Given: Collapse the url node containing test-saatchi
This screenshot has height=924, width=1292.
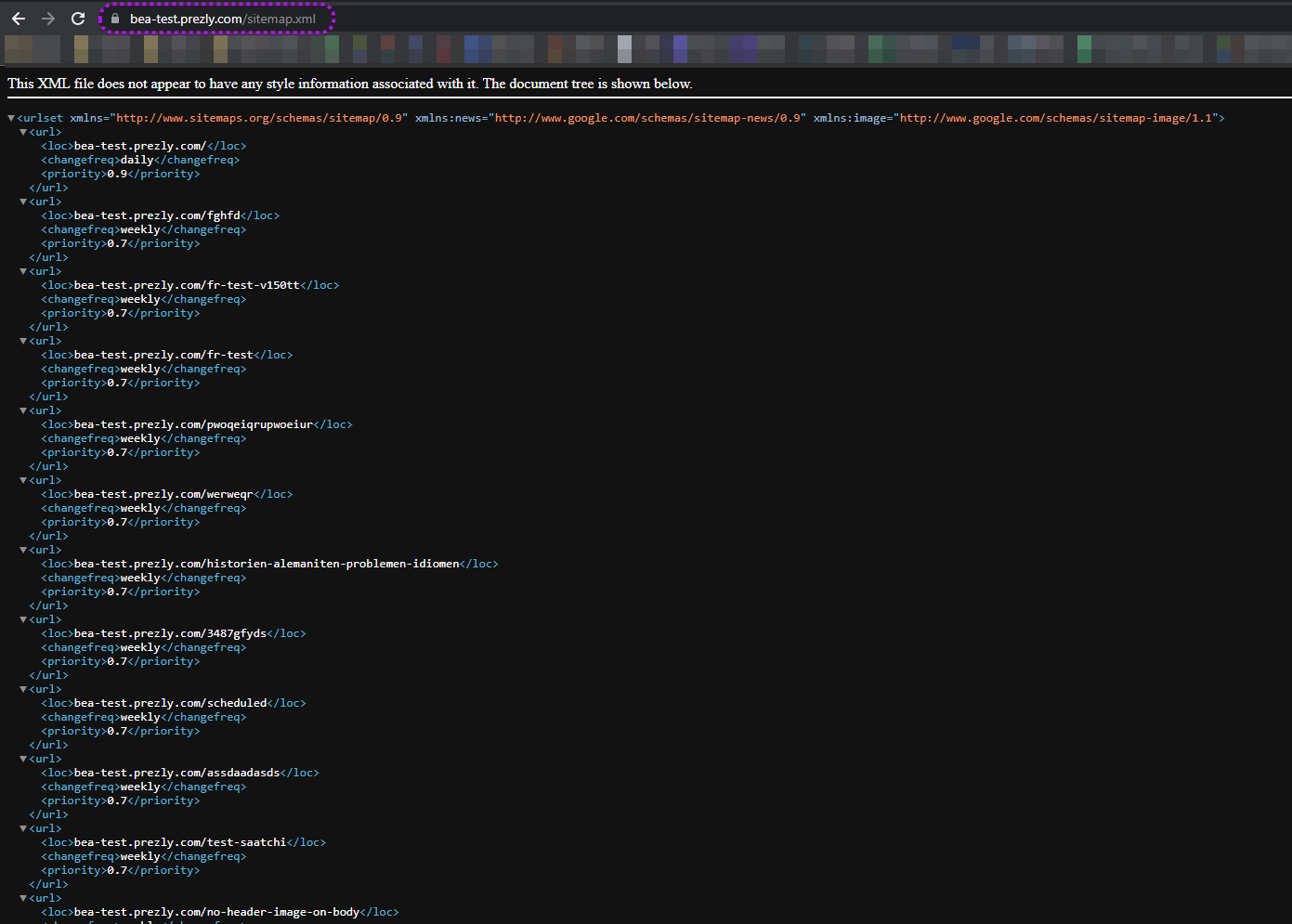Looking at the screenshot, I should click(23, 829).
